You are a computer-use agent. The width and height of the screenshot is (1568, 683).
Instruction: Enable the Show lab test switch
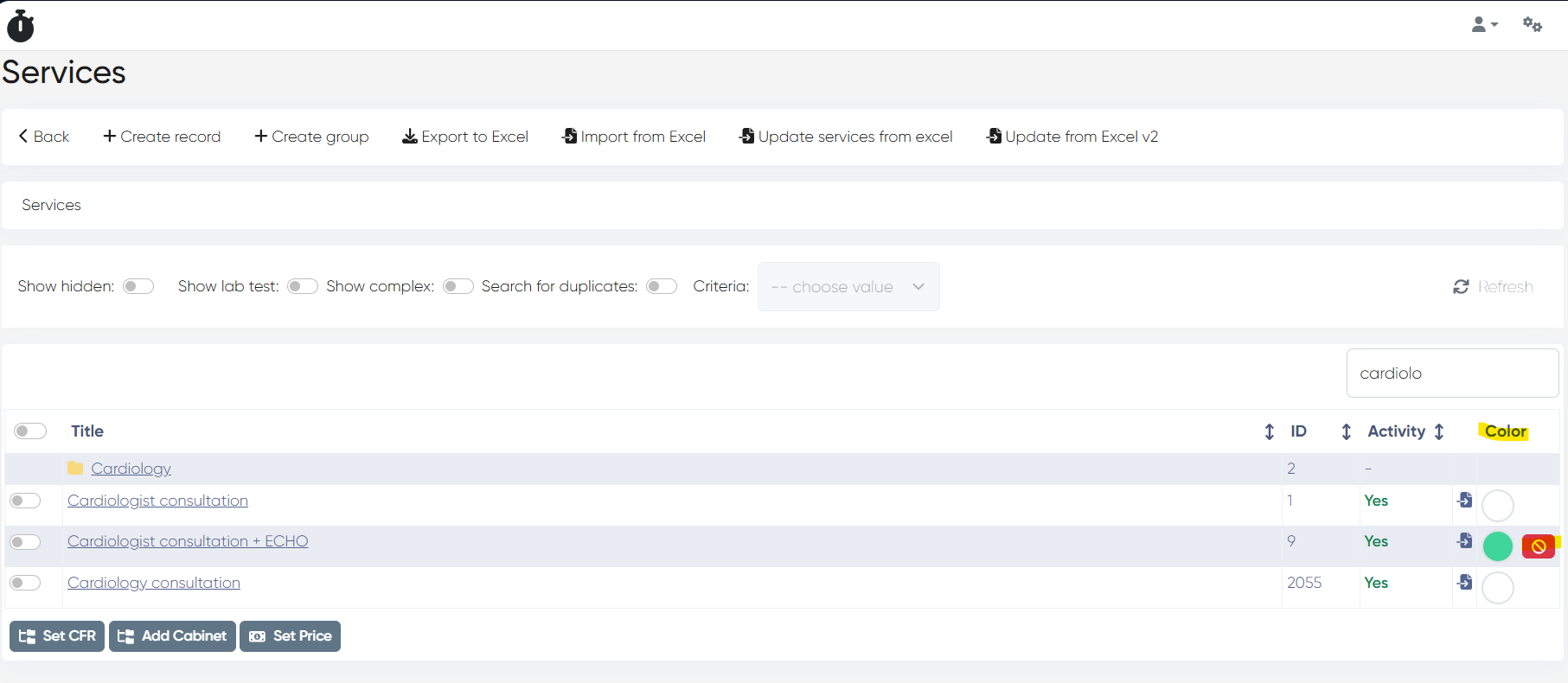pos(302,286)
